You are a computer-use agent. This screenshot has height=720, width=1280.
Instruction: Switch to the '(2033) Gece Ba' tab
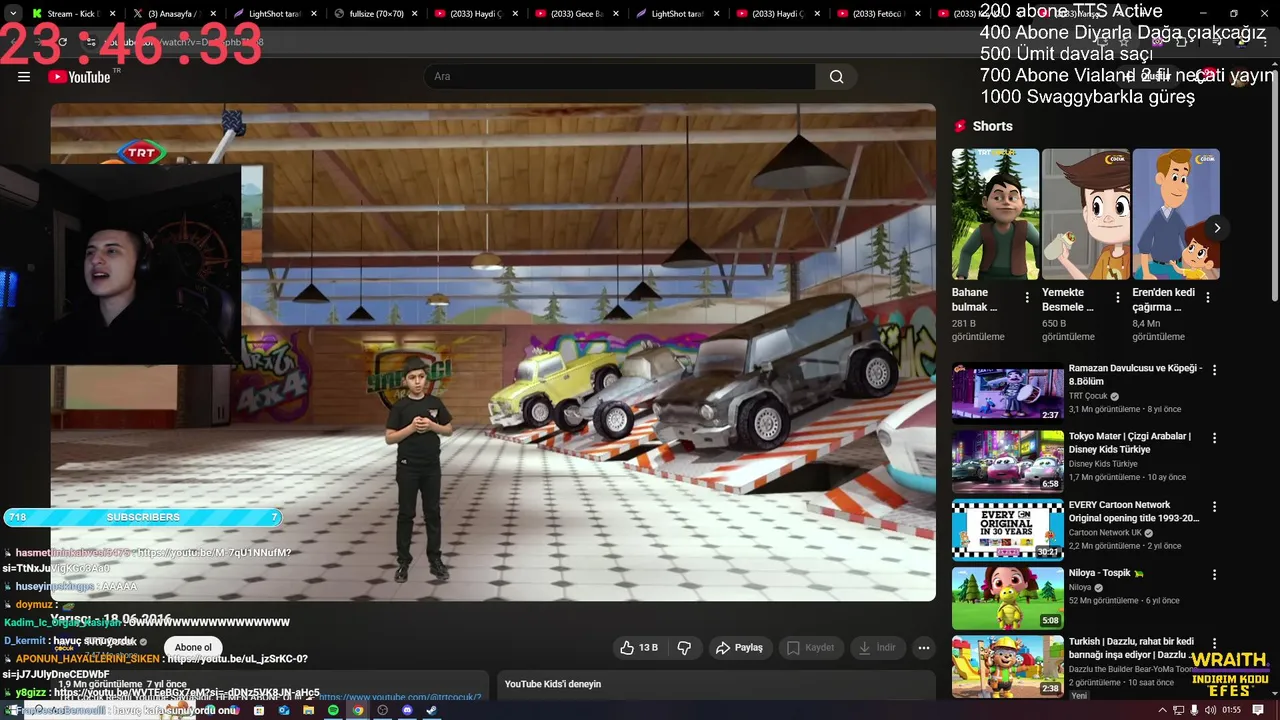[x=576, y=14]
